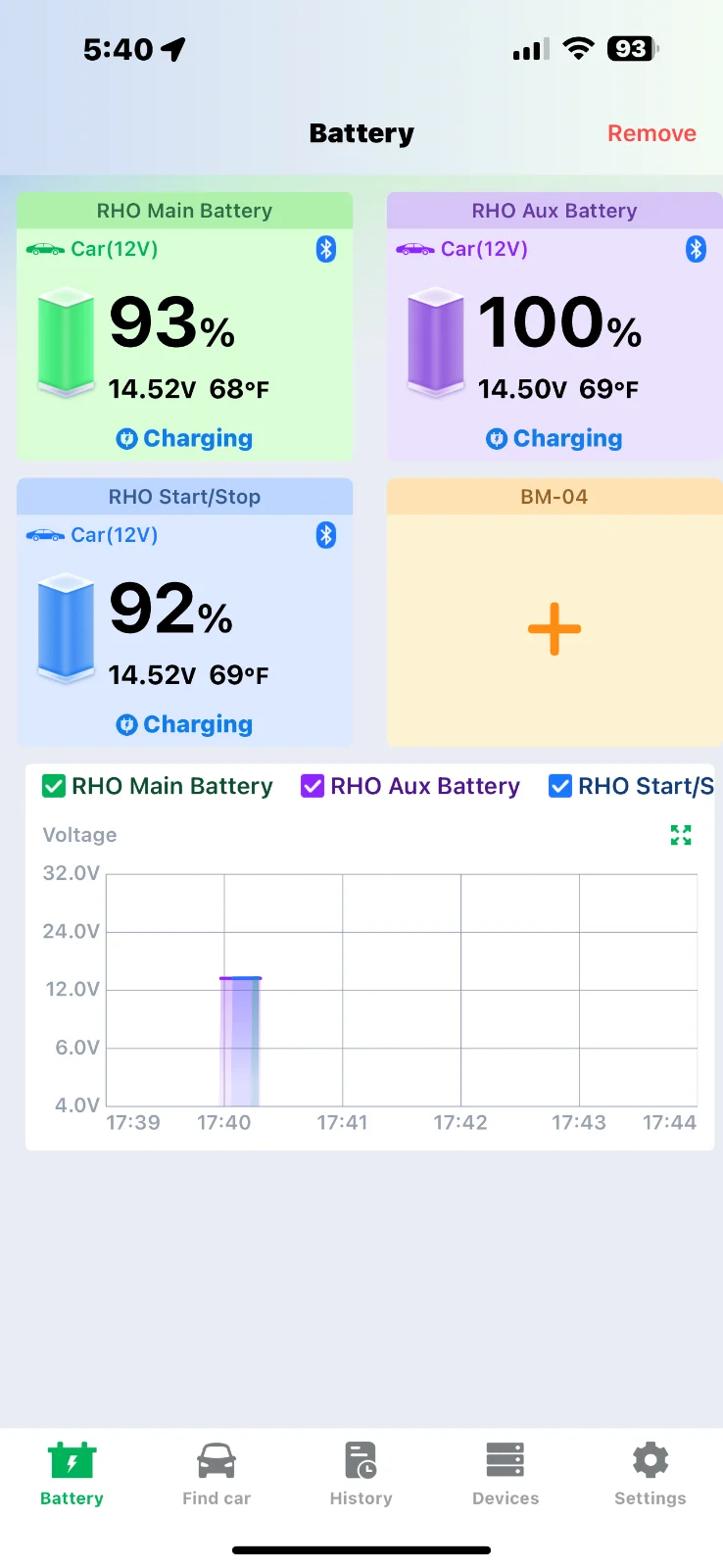The image size is (723, 1568).
Task: Open the Find car tab
Action: 217,1474
